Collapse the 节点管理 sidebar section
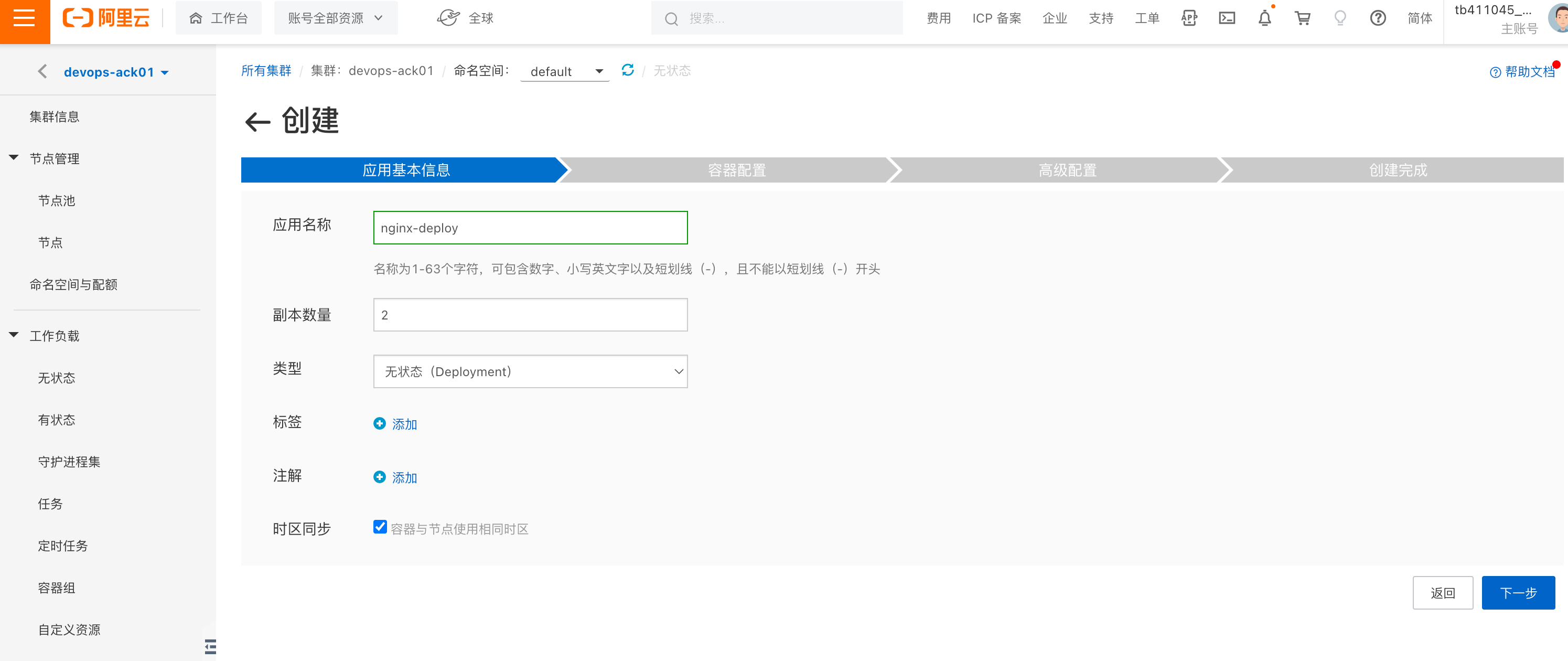Screen dimensions: 1568x661 pyautogui.click(x=14, y=158)
